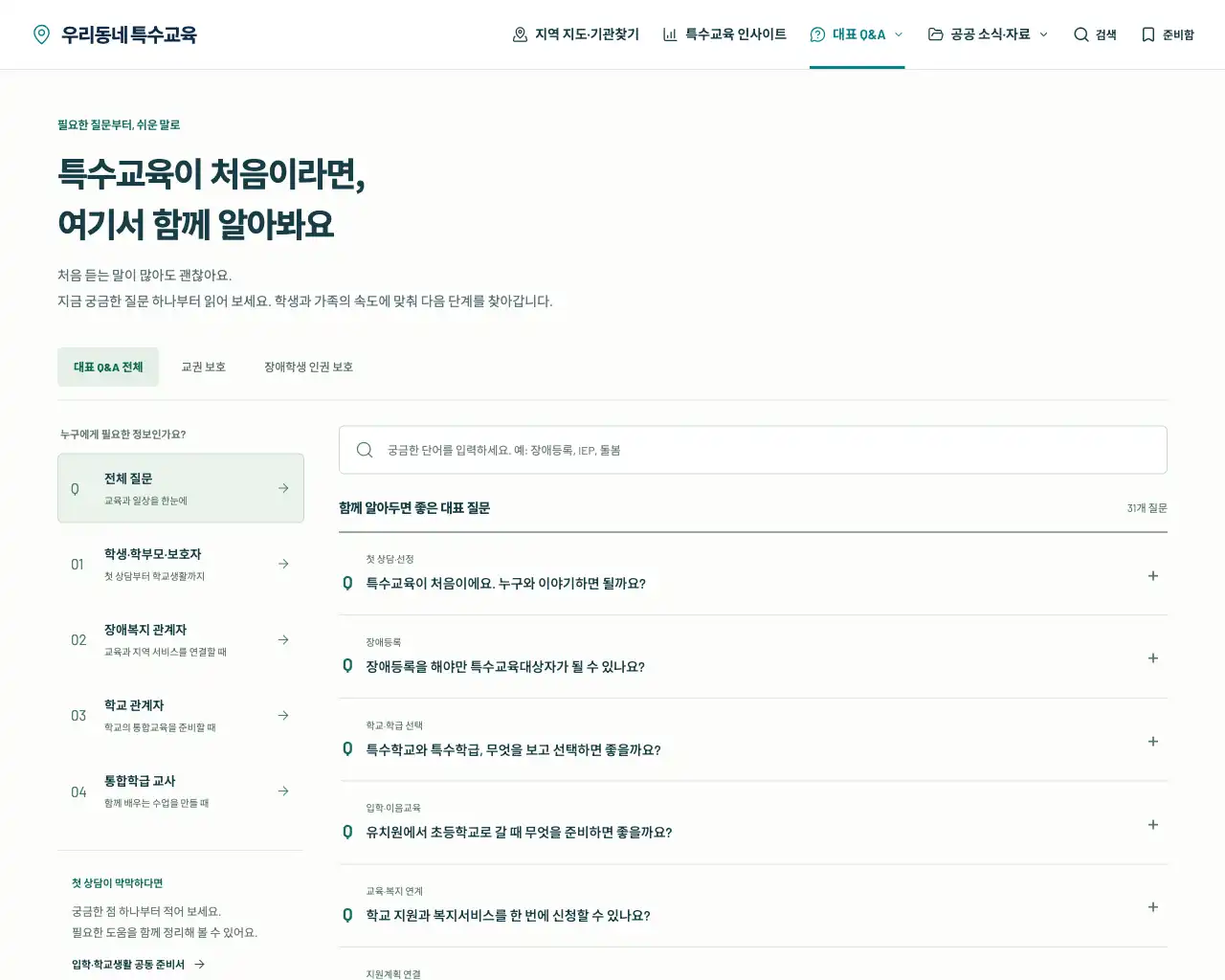Expand the 유치원에서 초등학교로 question plus
Image resolution: width=1225 pixels, height=980 pixels.
click(x=1153, y=825)
